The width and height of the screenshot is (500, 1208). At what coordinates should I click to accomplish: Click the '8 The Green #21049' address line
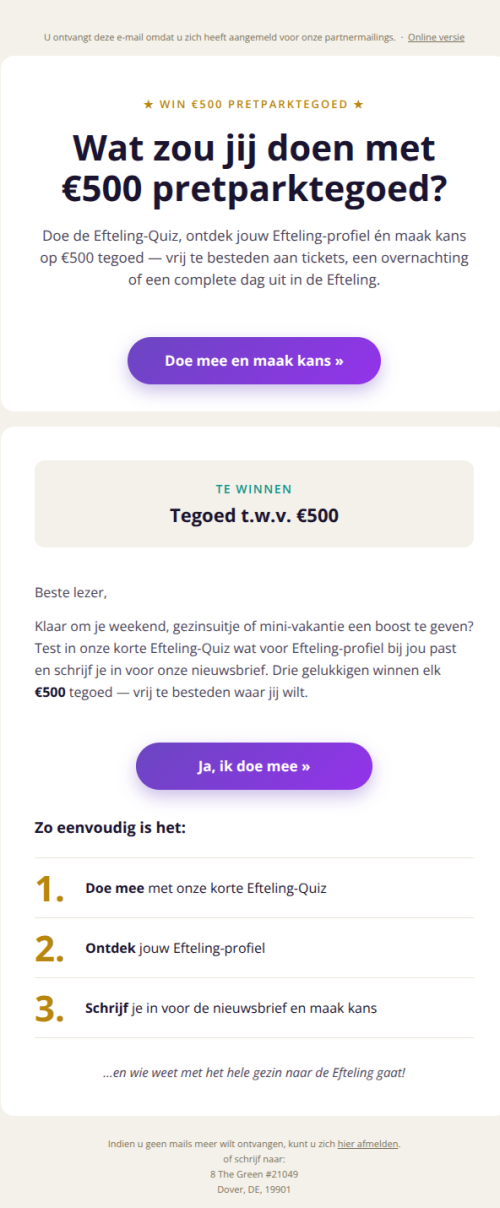point(254,1174)
